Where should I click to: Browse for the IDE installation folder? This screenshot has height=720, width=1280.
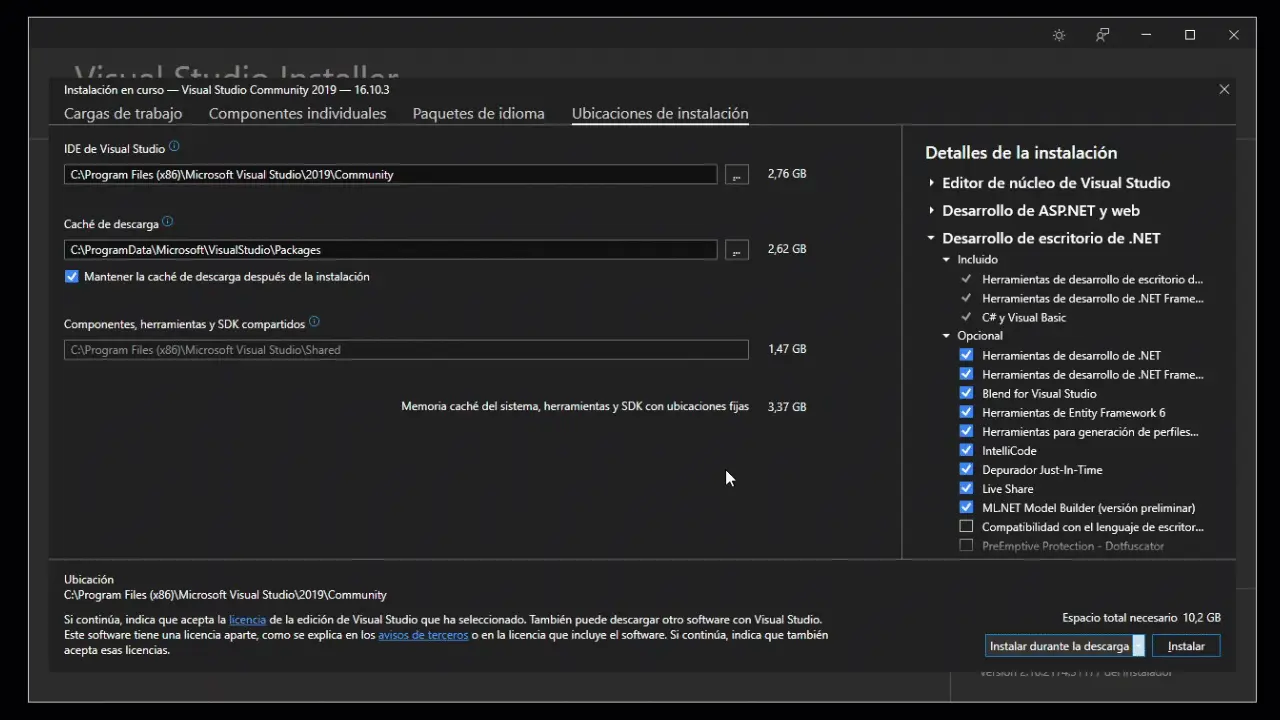[736, 175]
